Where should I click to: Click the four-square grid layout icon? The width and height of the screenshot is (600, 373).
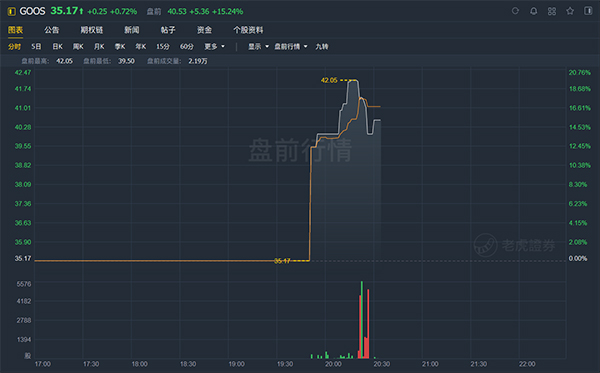552,11
